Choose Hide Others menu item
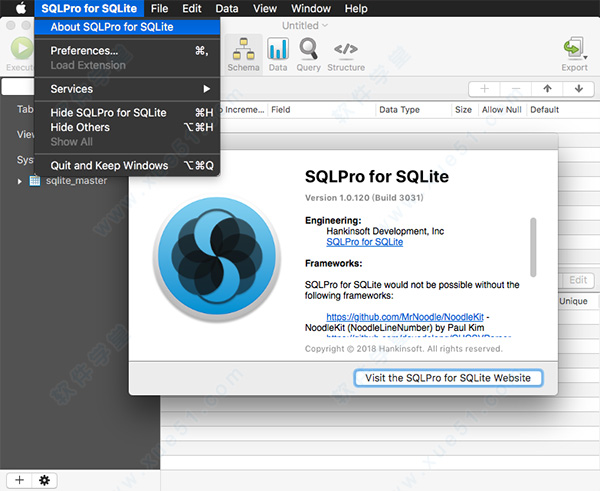 127,127
